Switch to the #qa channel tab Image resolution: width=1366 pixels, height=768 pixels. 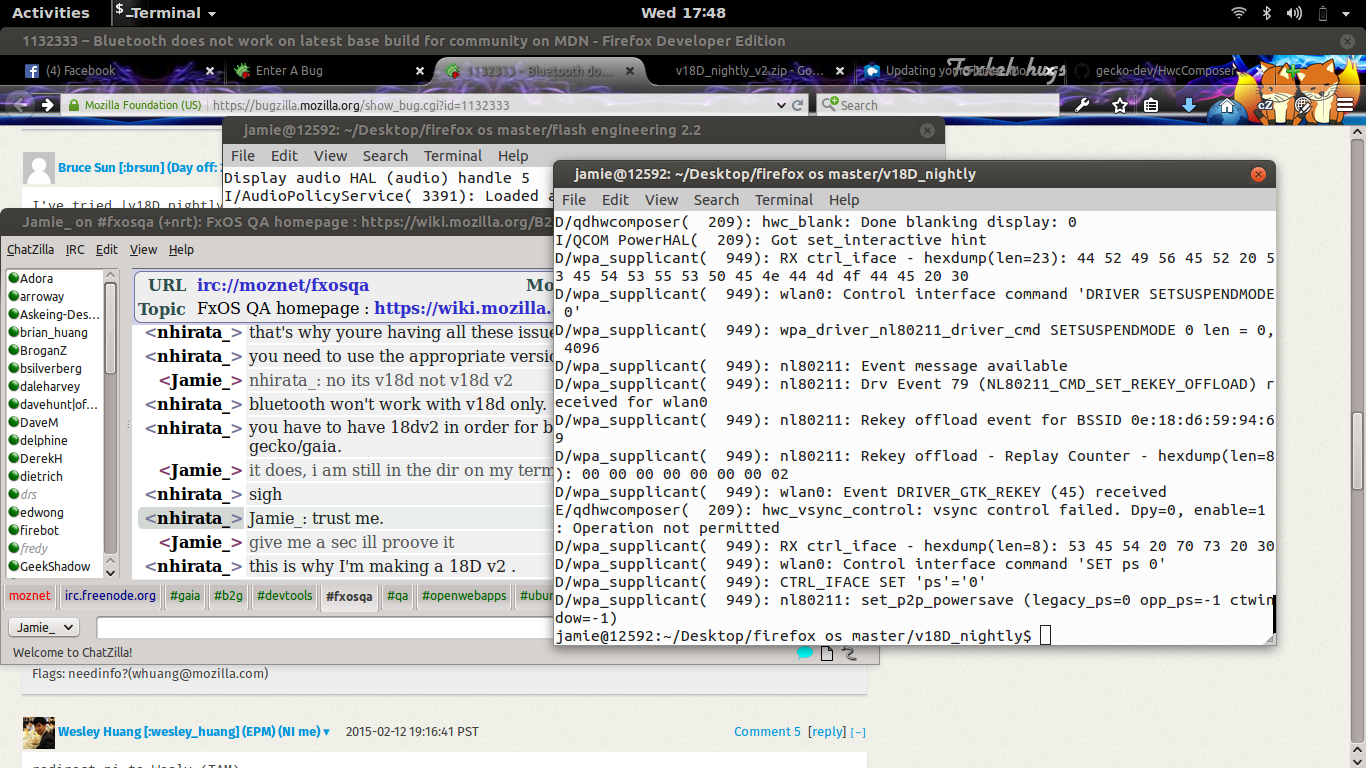coord(398,596)
